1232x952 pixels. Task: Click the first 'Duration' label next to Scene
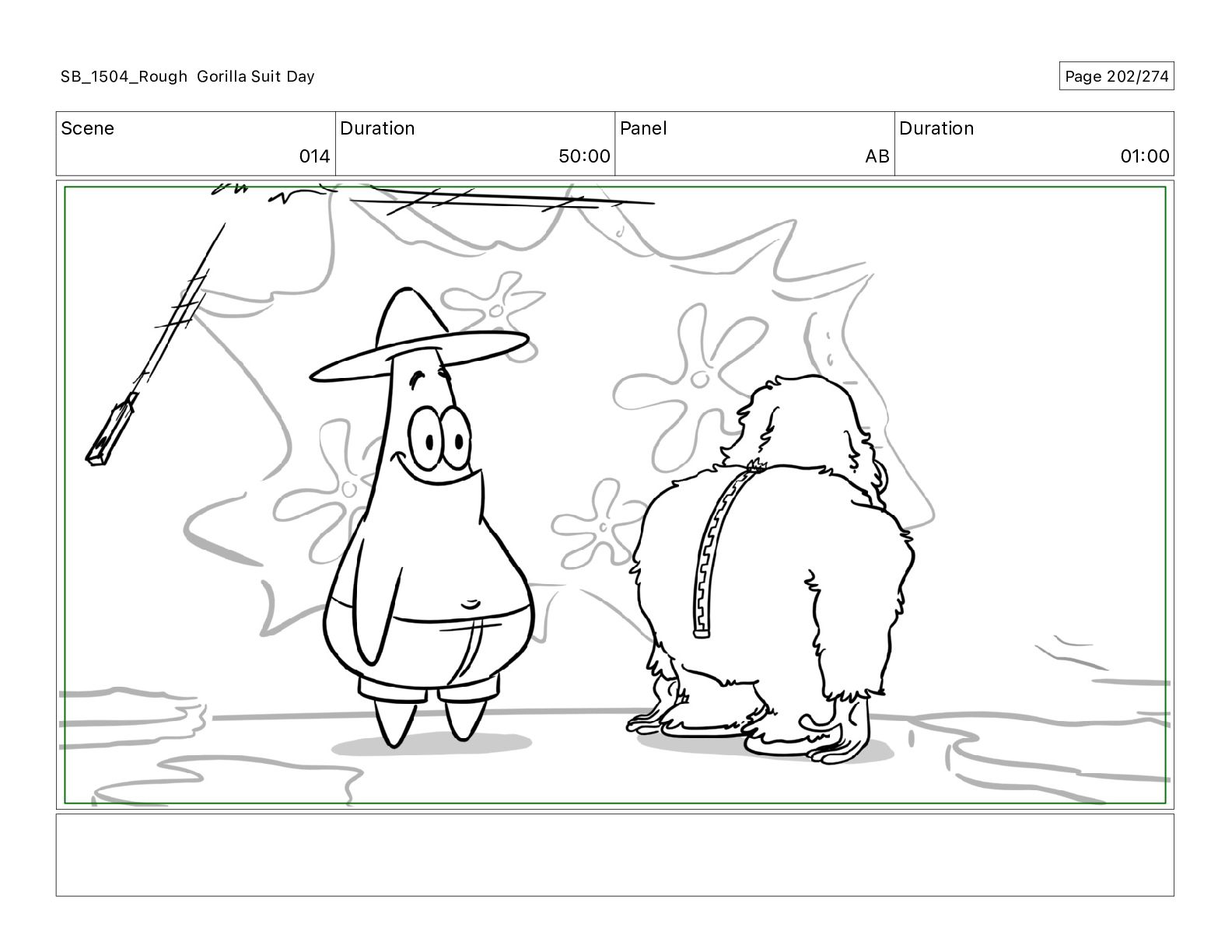(377, 128)
